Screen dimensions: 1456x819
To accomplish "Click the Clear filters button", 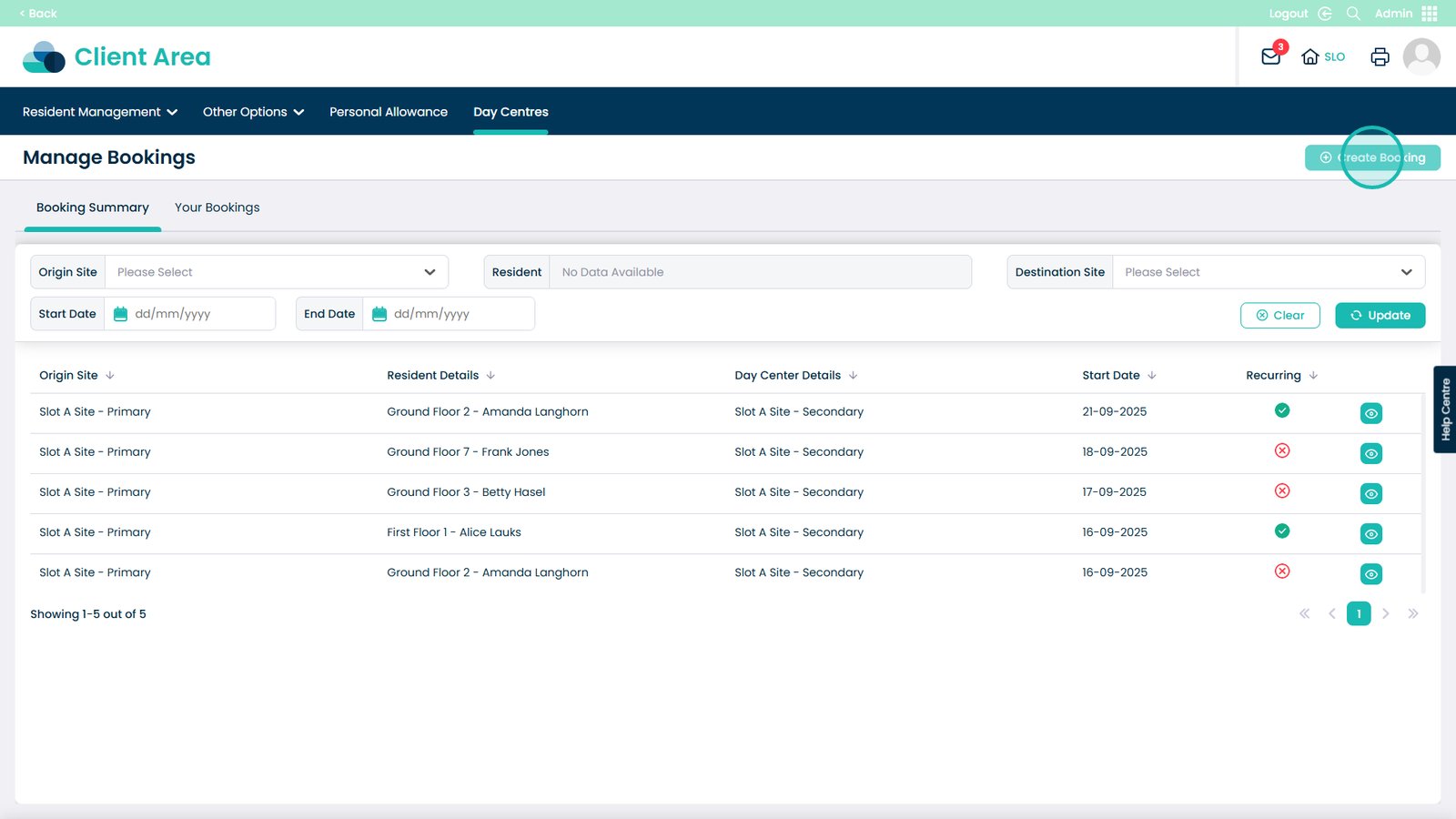I will (x=1279, y=315).
